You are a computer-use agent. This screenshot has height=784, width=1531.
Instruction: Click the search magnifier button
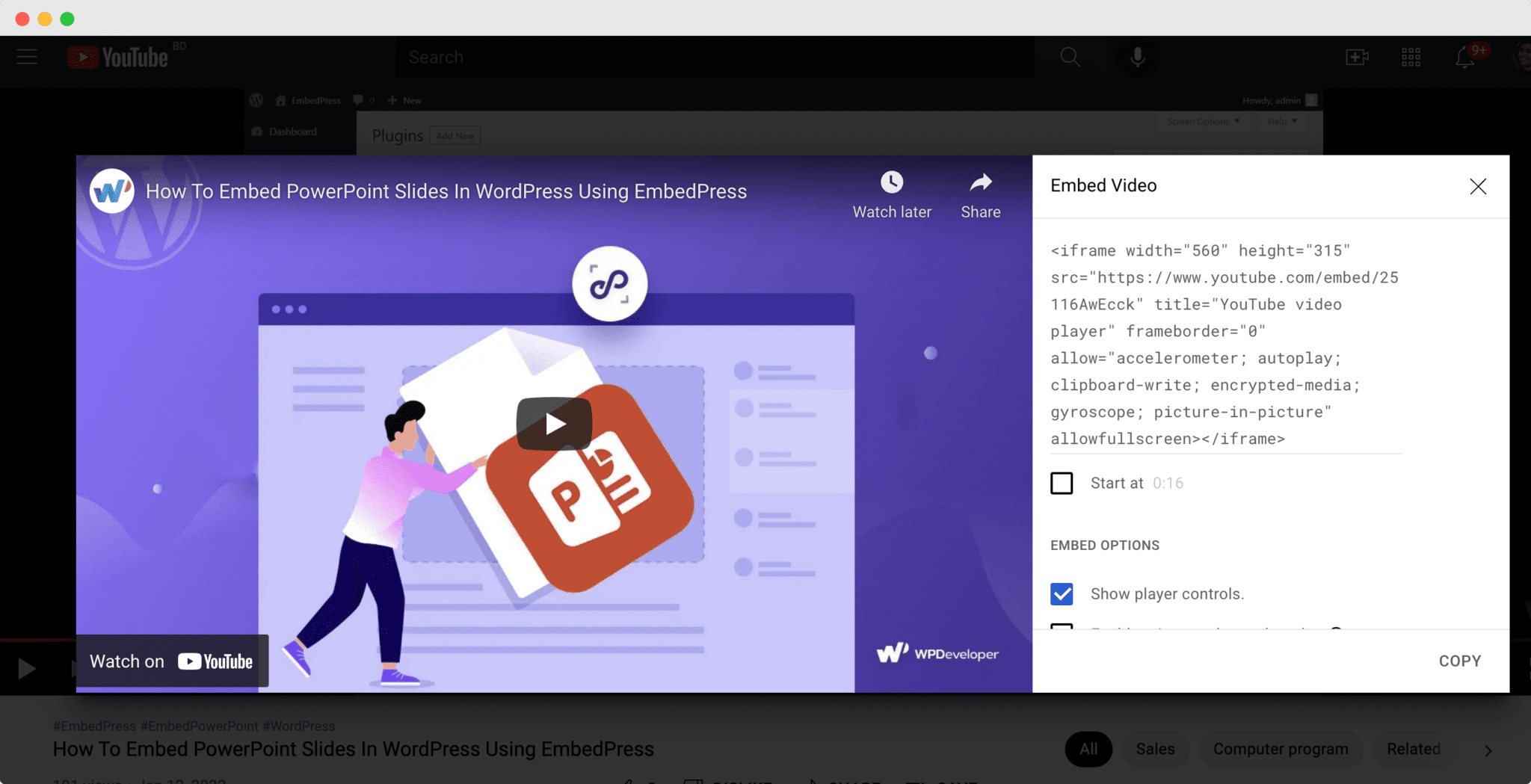(x=1071, y=58)
